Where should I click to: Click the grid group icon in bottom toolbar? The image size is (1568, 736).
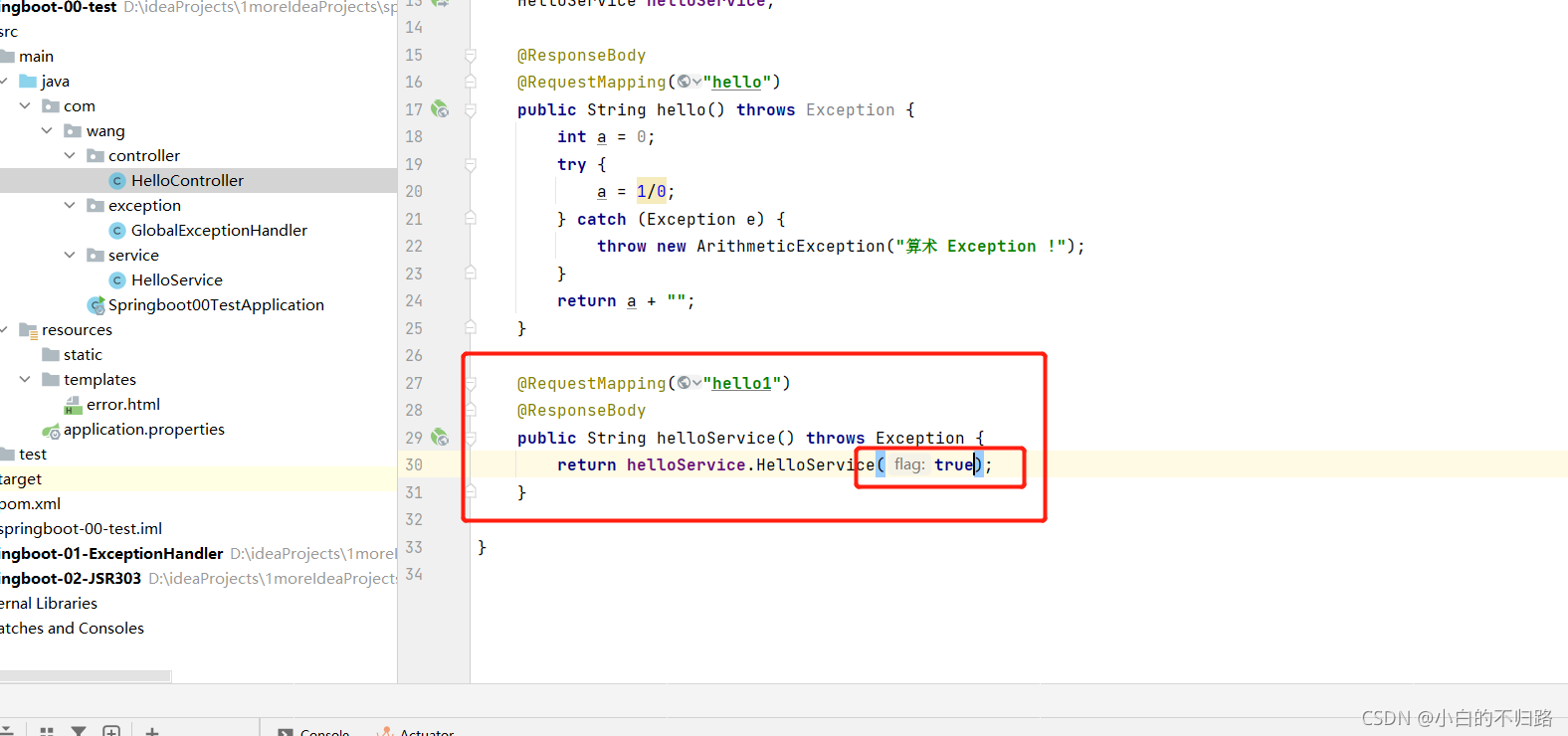[x=46, y=731]
